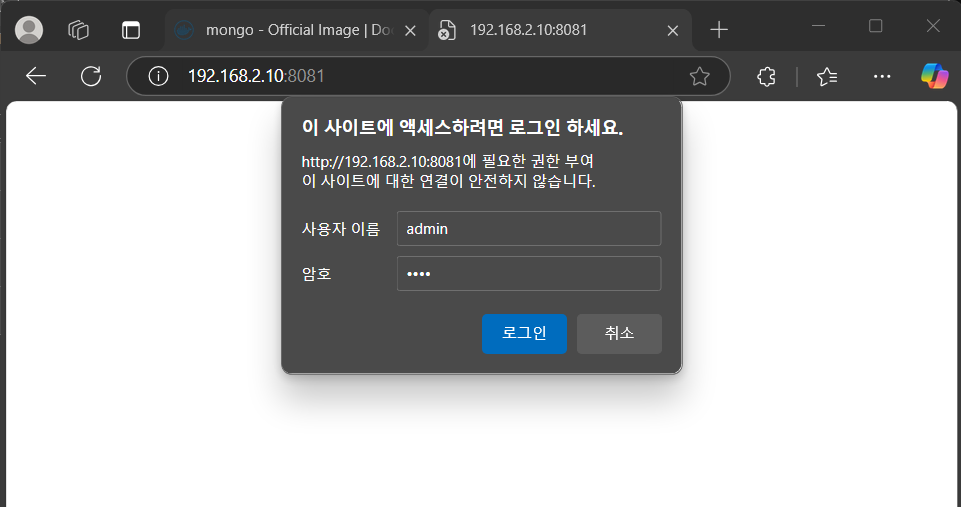
Task: Close the browser window
Action: click(933, 26)
